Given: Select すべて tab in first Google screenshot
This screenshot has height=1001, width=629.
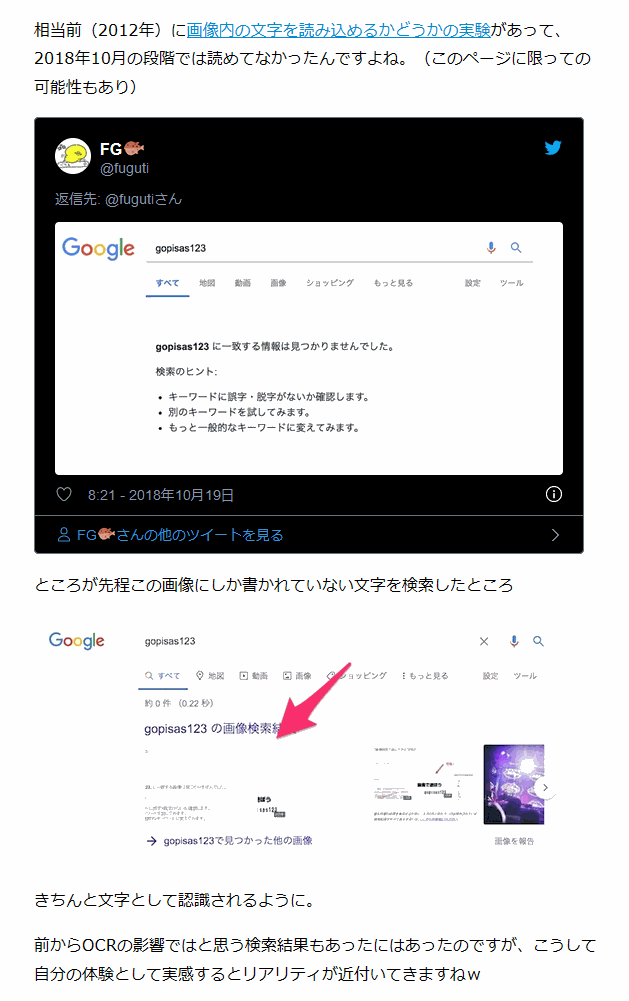Looking at the screenshot, I should click(167, 283).
